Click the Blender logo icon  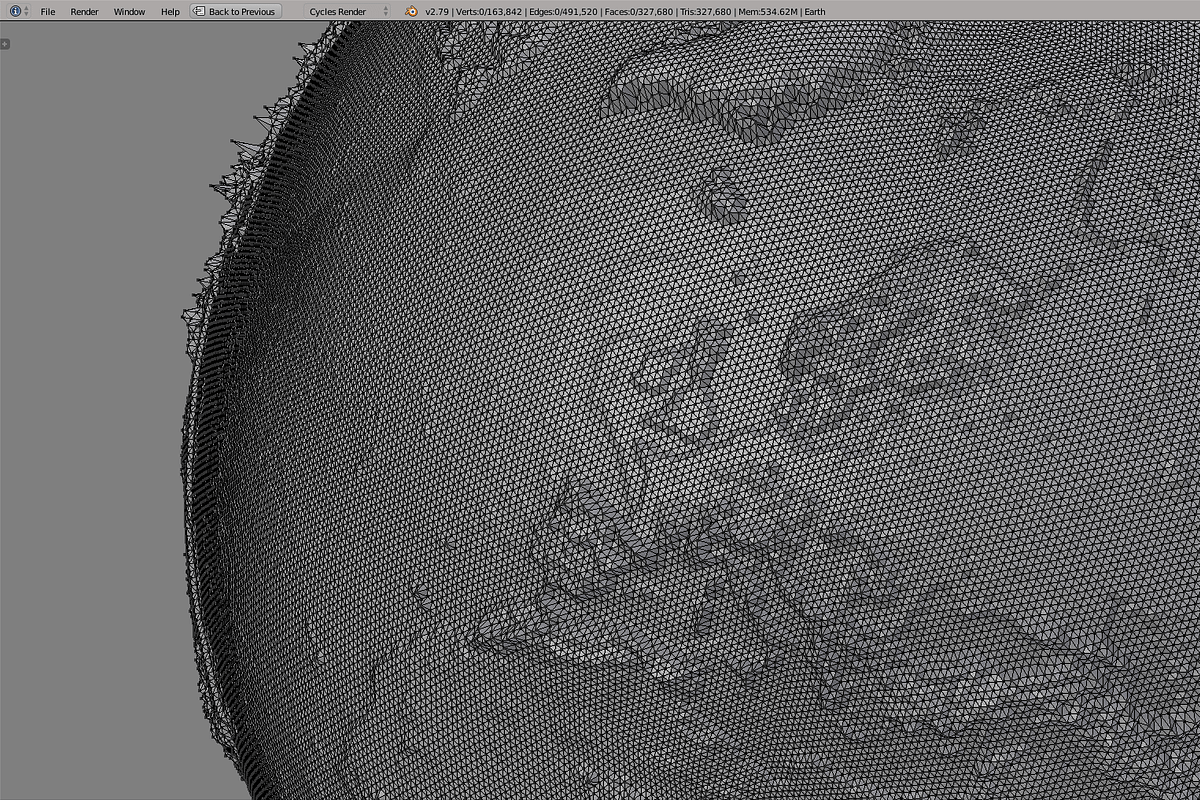pyautogui.click(x=412, y=11)
